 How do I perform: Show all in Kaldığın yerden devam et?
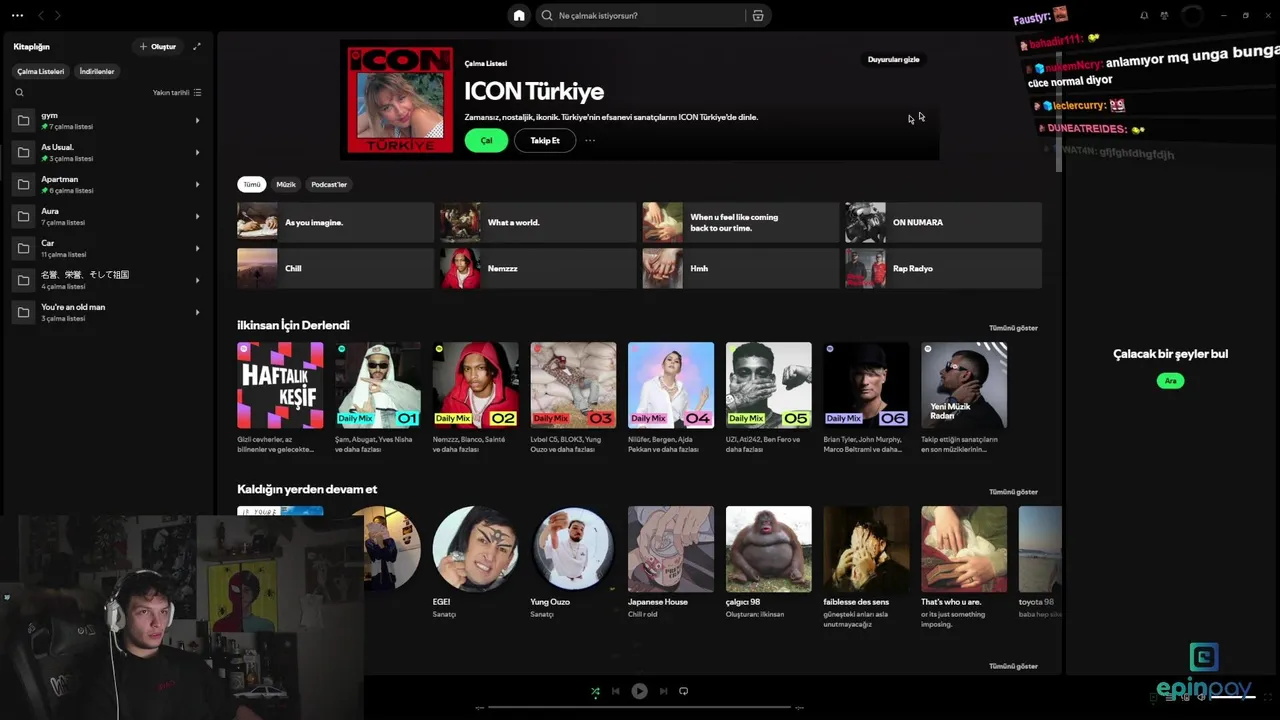(1013, 492)
